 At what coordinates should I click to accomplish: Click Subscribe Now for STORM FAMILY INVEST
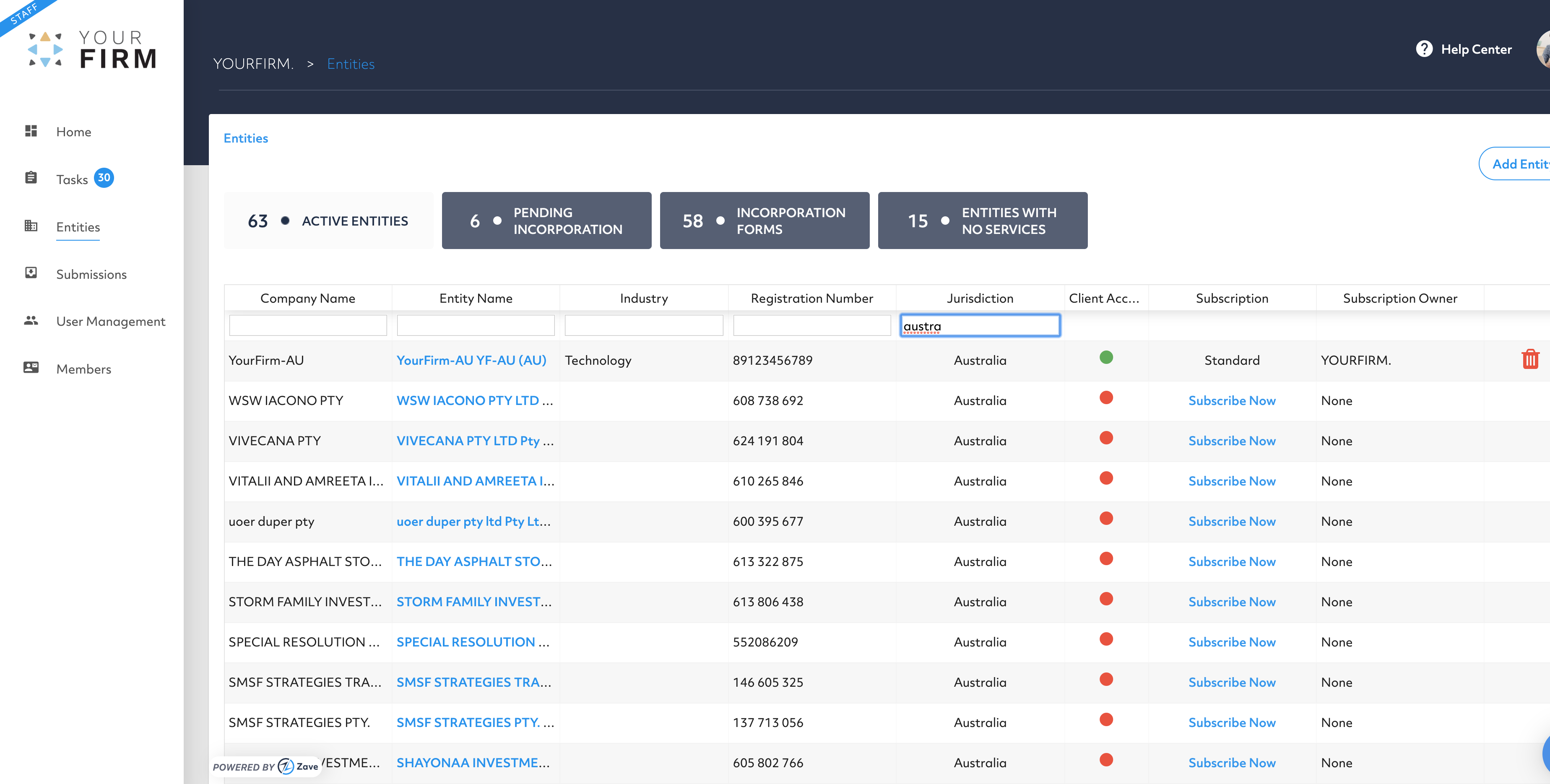pos(1232,602)
